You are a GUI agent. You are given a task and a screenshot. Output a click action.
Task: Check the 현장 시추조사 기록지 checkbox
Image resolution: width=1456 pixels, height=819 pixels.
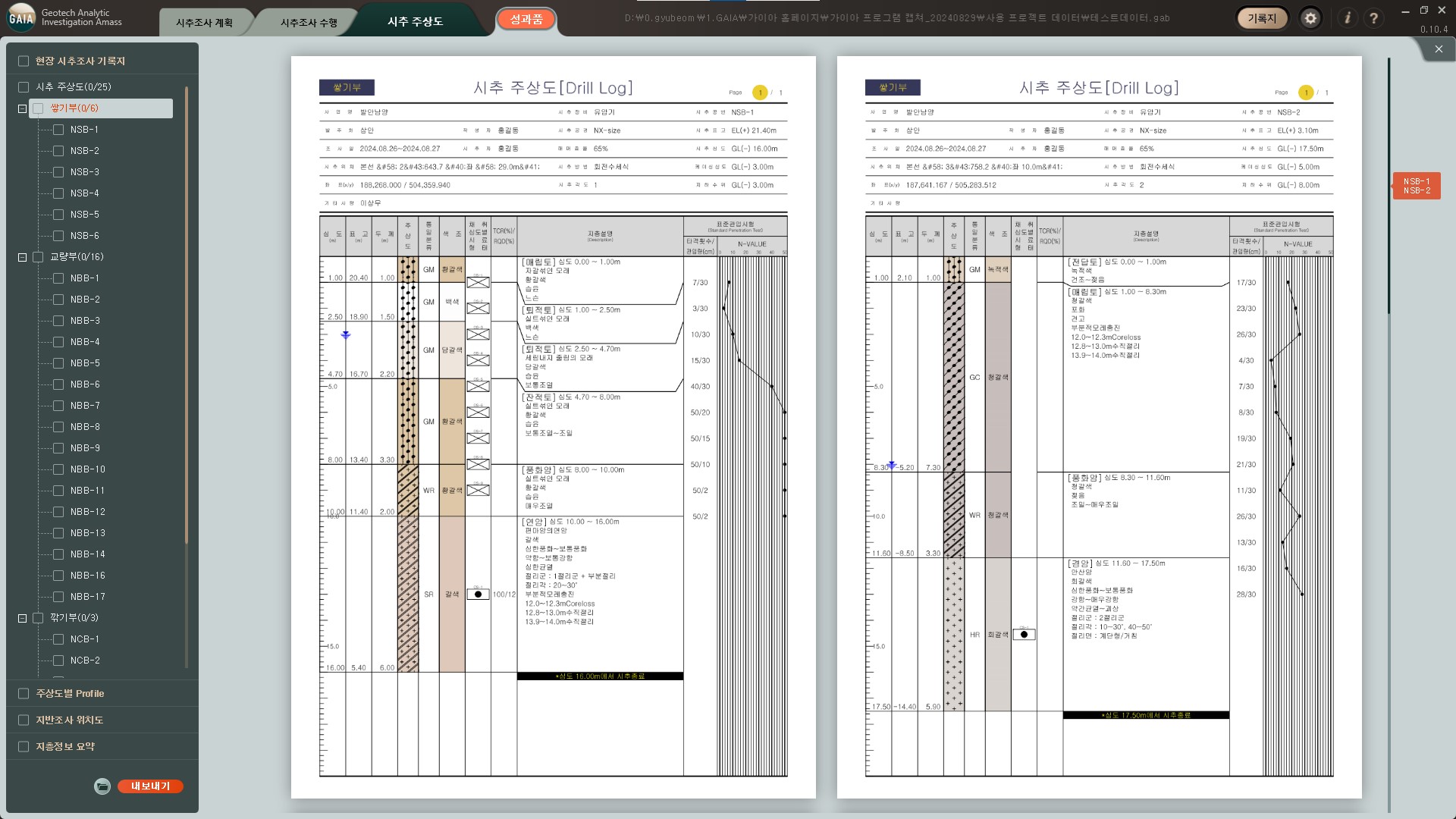tap(24, 61)
